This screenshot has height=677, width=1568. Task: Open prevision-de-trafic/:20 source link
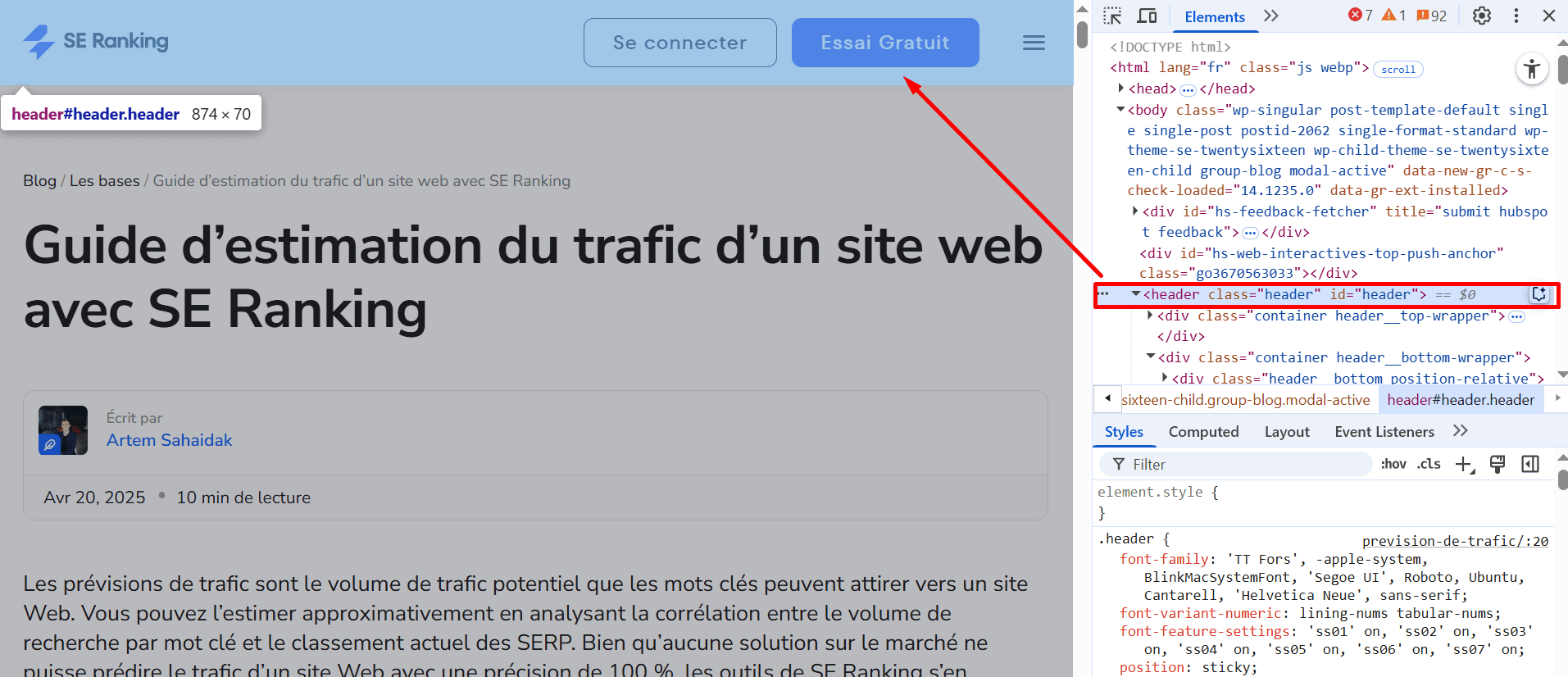(1455, 541)
